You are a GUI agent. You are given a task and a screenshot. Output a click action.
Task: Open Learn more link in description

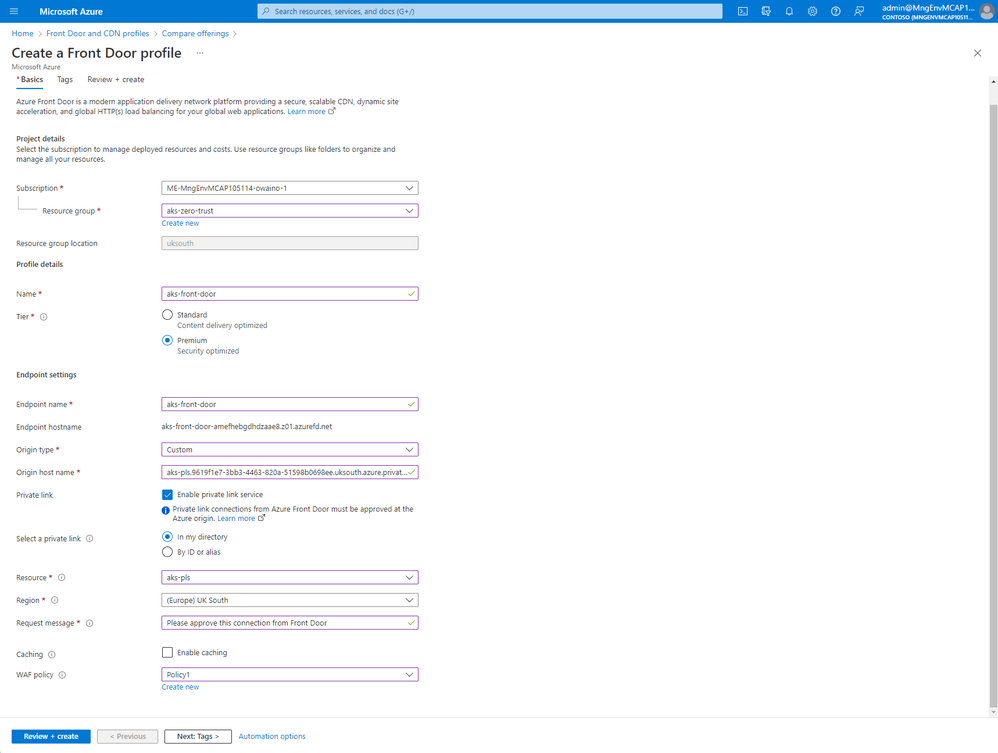(306, 111)
